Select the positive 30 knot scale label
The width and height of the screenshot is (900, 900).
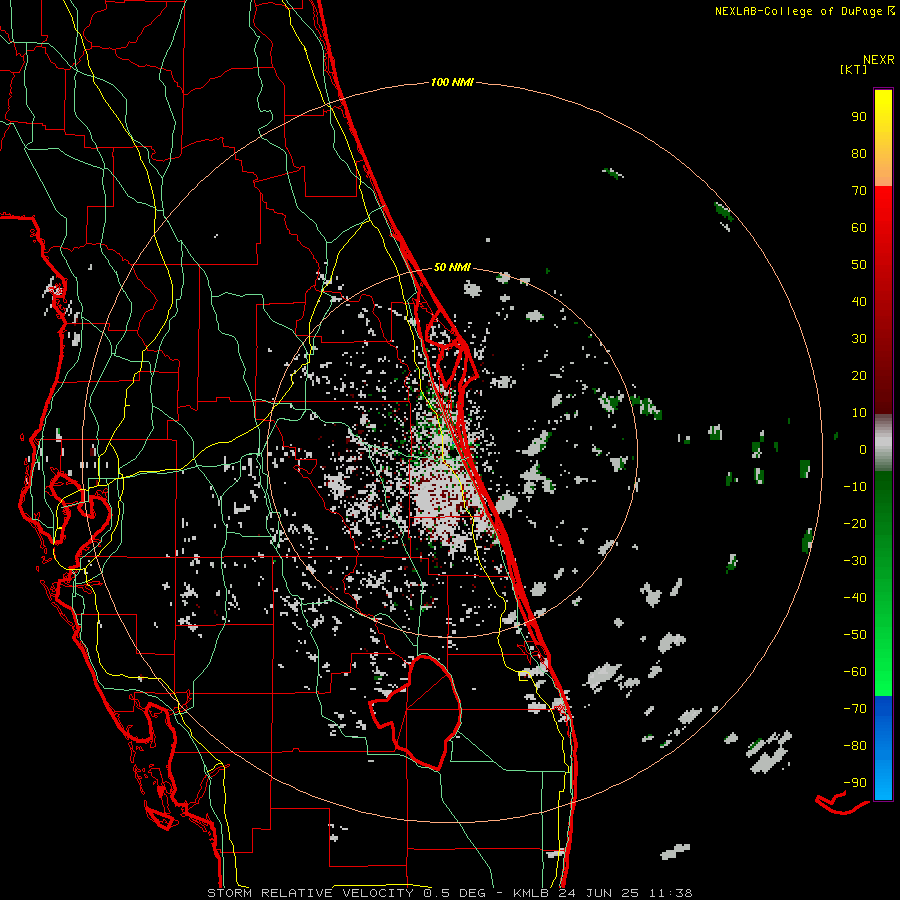pos(859,339)
